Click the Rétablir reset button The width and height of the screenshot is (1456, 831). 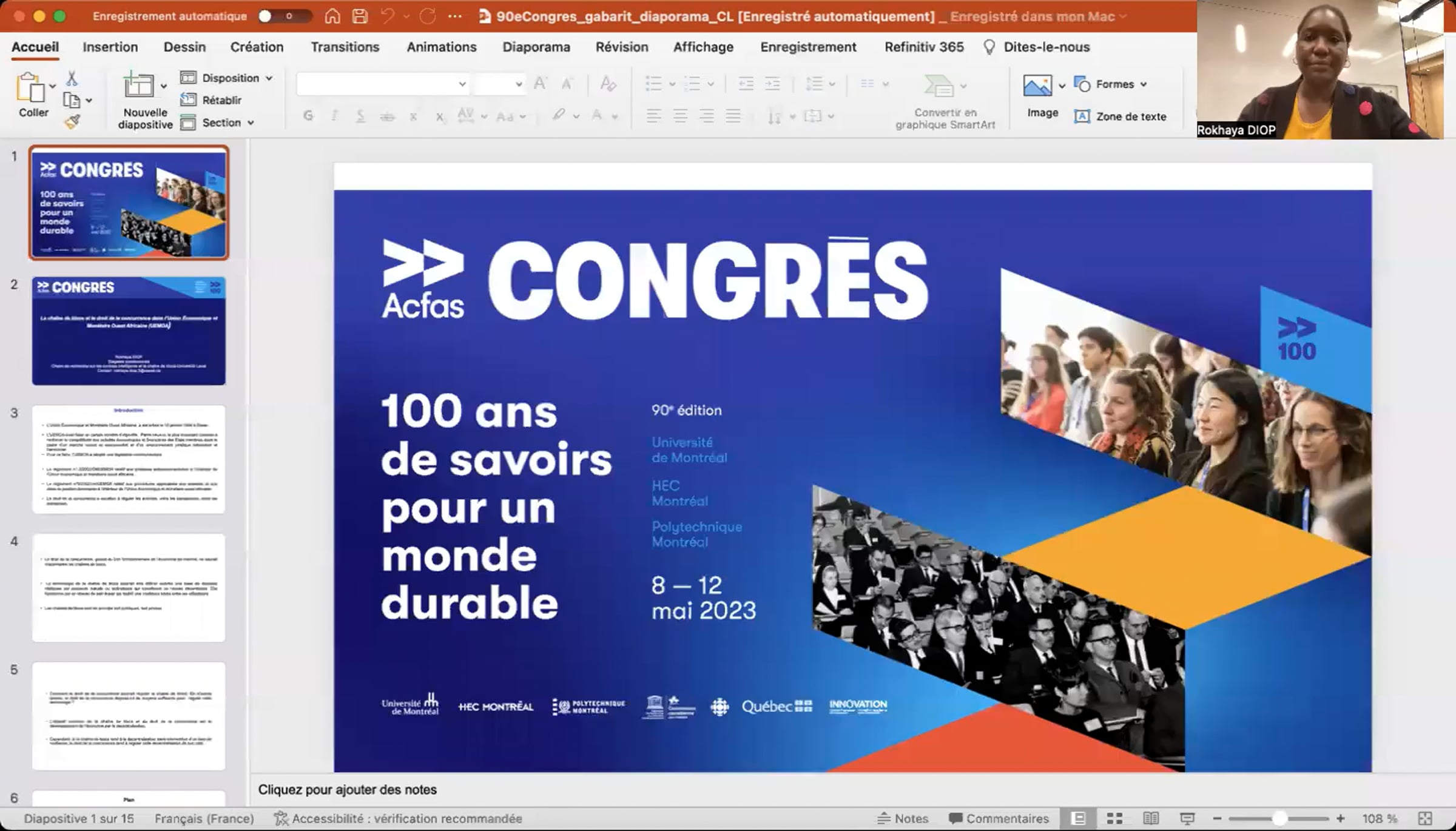211,100
